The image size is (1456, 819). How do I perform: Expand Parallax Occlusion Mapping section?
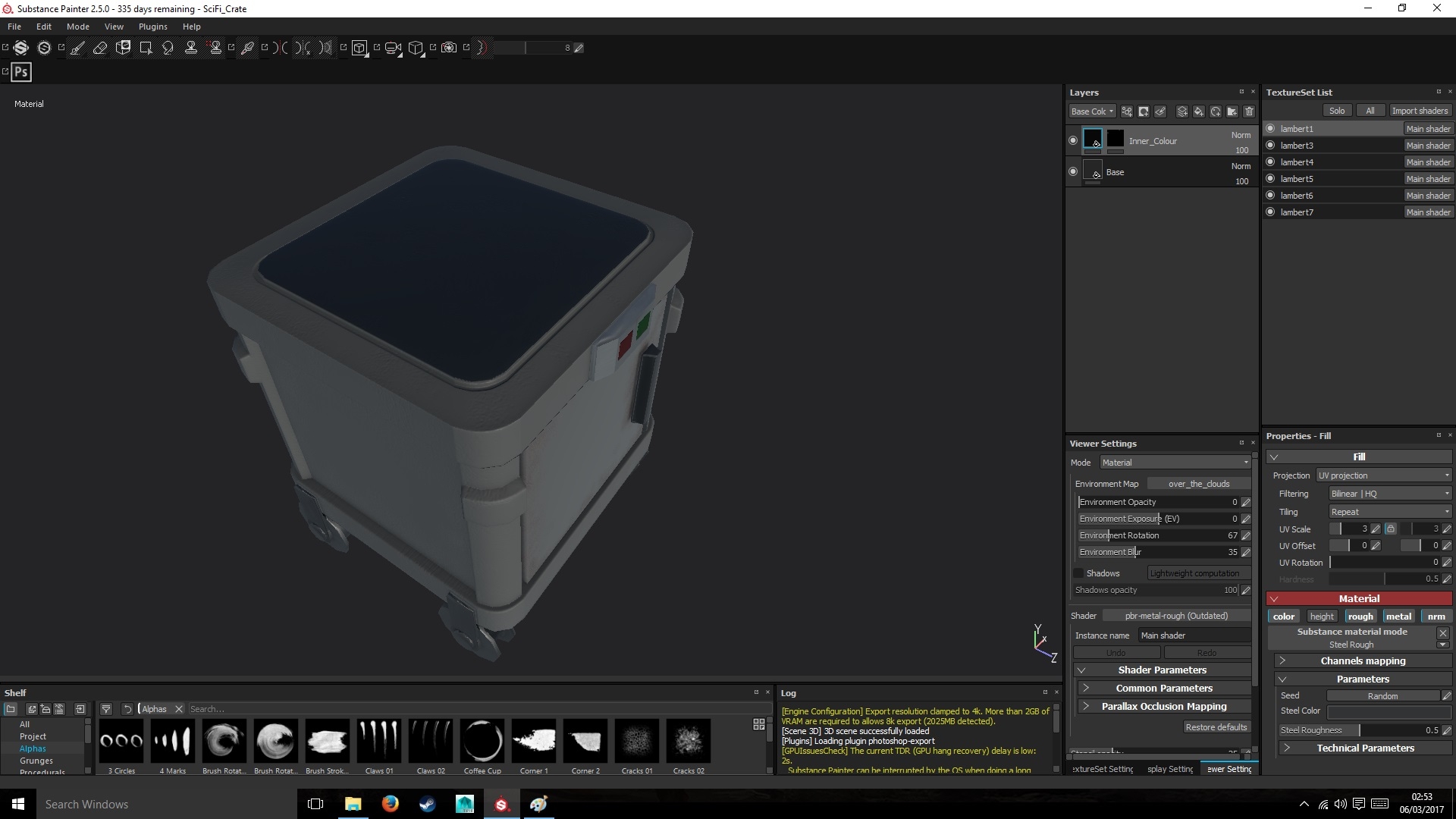point(1164,706)
